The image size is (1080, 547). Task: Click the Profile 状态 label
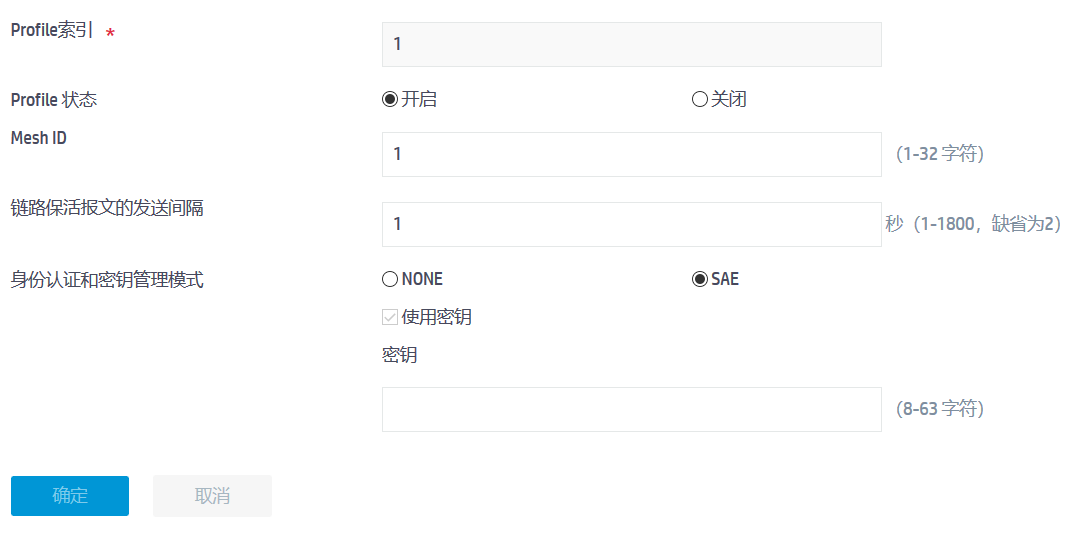(x=54, y=100)
